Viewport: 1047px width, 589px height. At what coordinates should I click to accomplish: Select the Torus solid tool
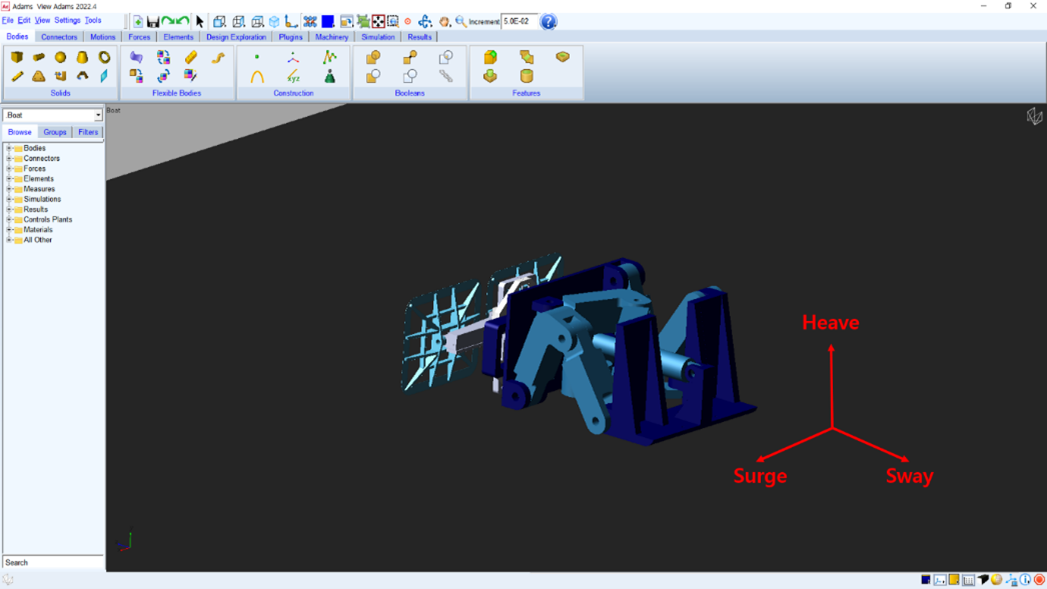pyautogui.click(x=104, y=57)
